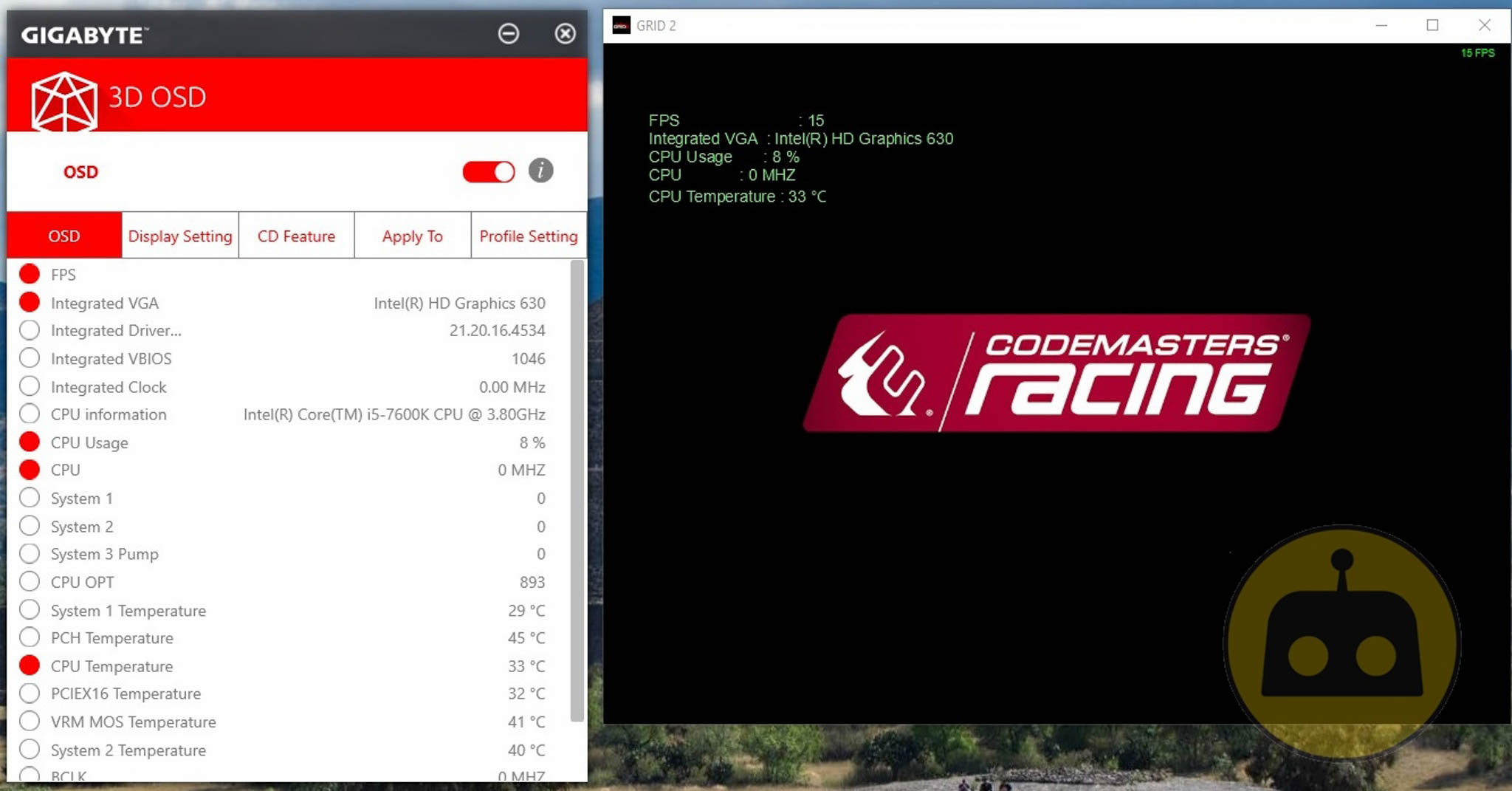Enable Integrated Clock display option
Viewport: 1512px width, 791px height.
point(30,386)
